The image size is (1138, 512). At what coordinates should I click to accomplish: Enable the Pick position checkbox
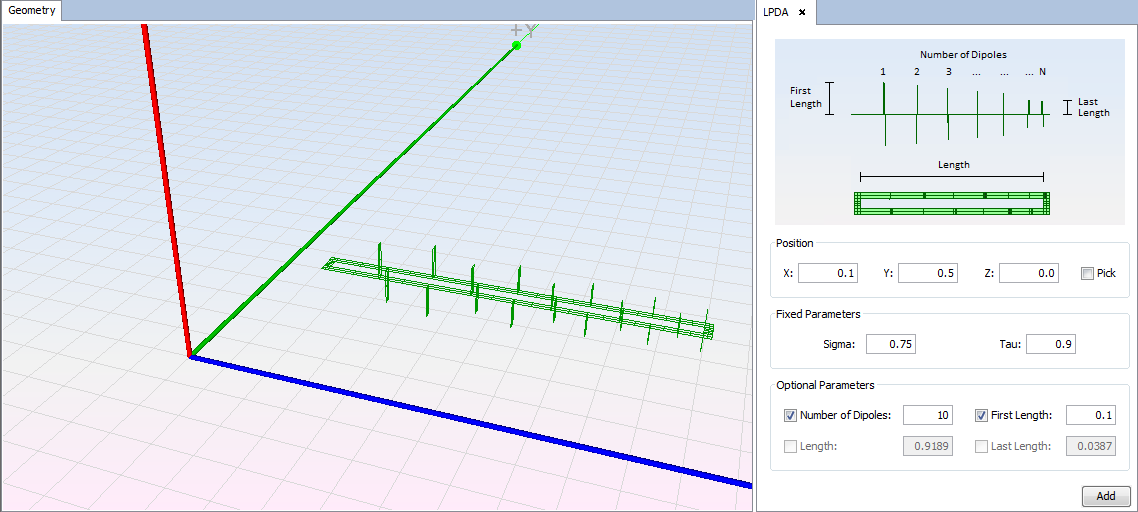(1087, 273)
